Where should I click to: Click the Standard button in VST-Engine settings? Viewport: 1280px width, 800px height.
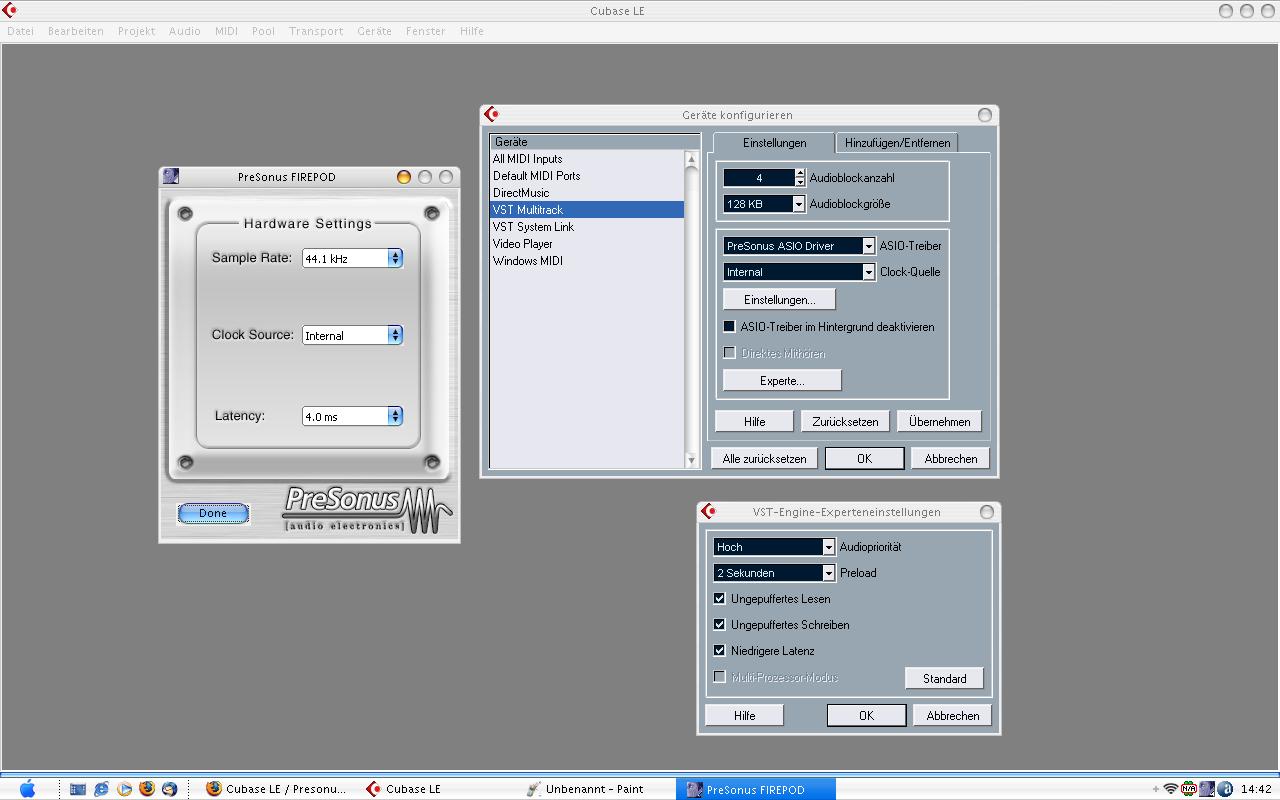tap(944, 678)
